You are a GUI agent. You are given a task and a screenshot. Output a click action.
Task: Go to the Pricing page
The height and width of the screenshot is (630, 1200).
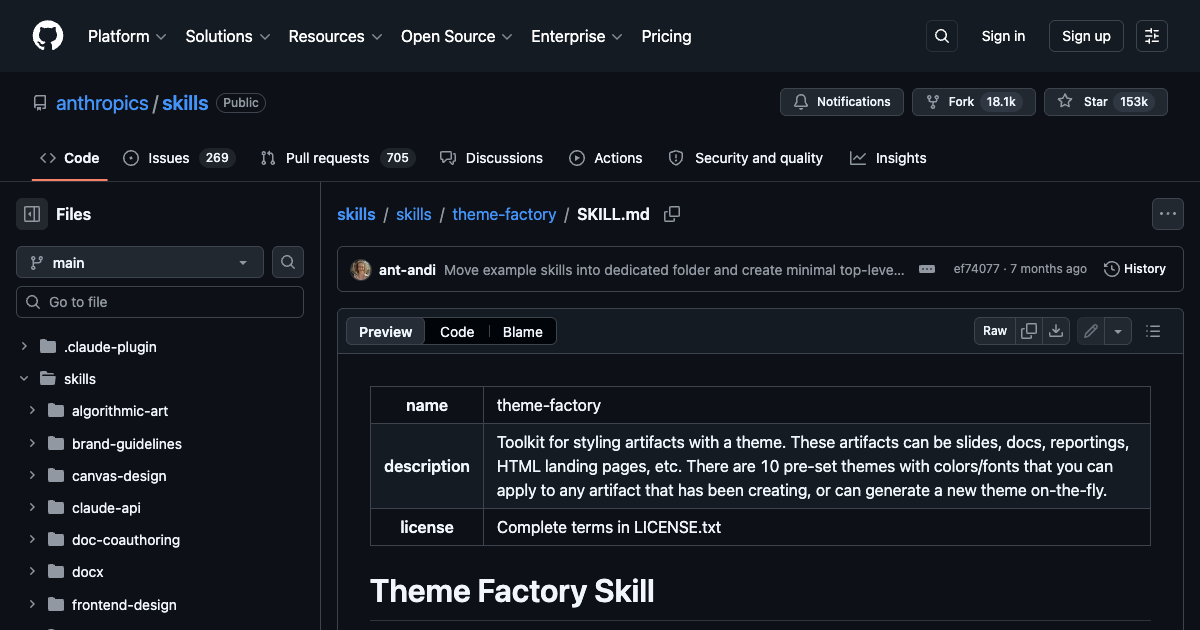coord(666,36)
